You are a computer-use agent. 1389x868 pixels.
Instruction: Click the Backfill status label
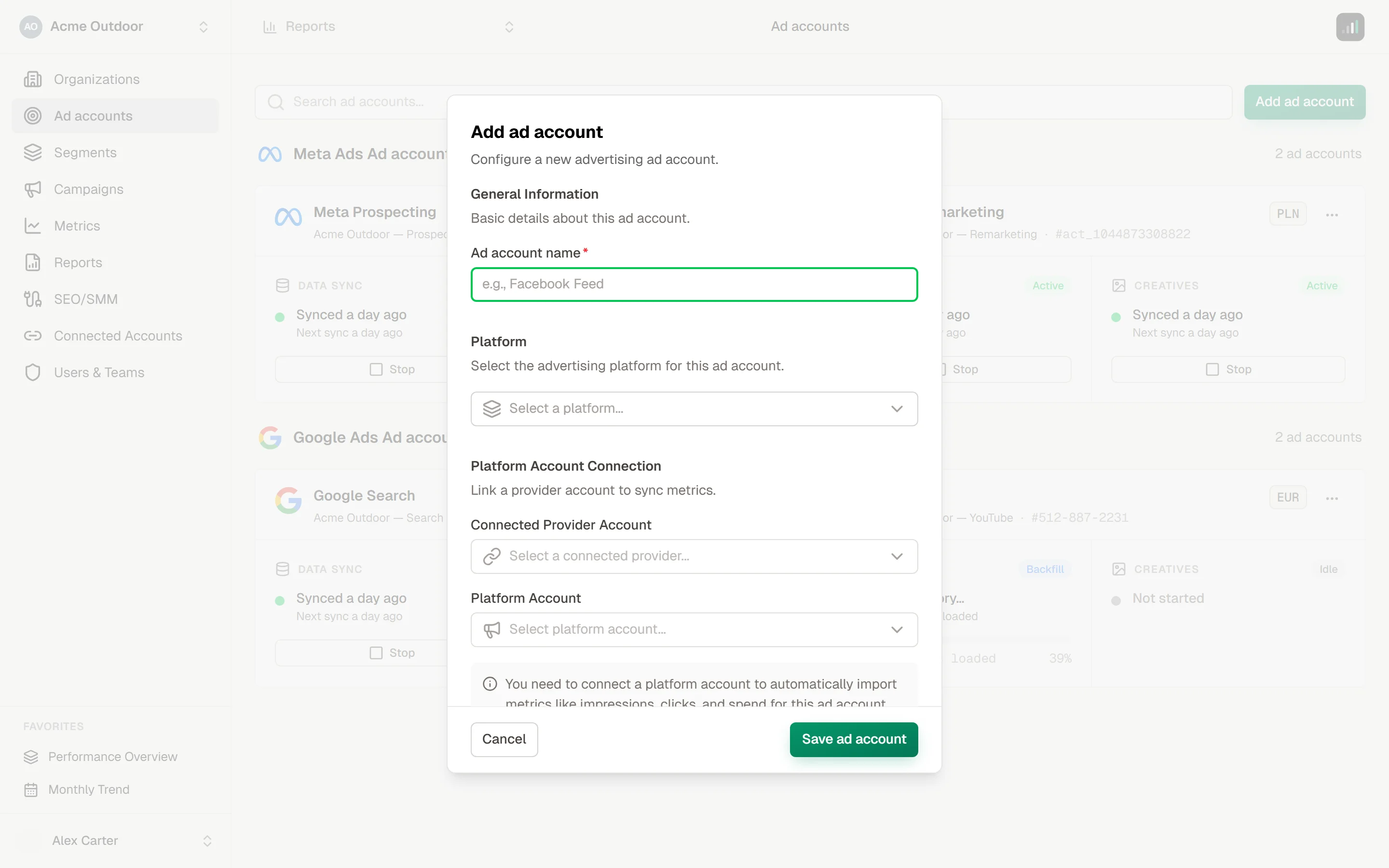(1045, 569)
